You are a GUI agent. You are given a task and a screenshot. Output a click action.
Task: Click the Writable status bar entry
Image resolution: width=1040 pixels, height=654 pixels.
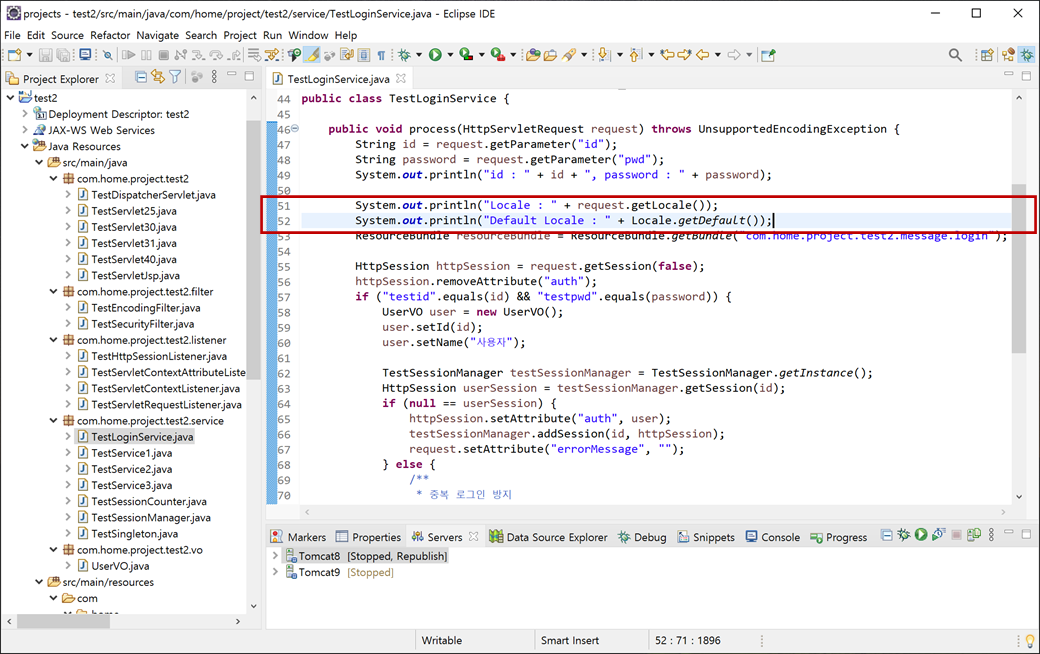click(442, 641)
